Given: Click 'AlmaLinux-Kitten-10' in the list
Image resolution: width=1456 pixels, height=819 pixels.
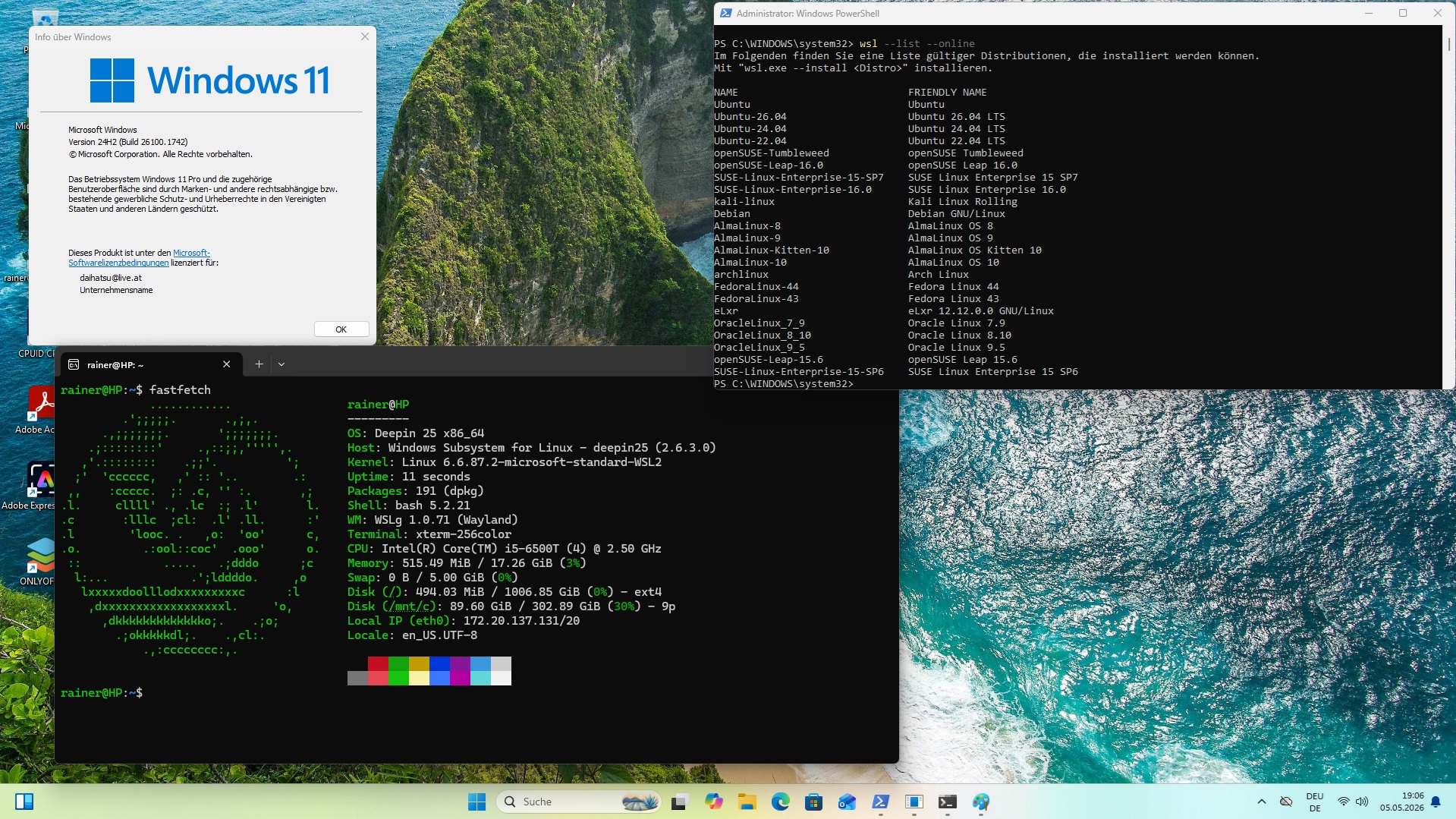Looking at the screenshot, I should click(771, 250).
